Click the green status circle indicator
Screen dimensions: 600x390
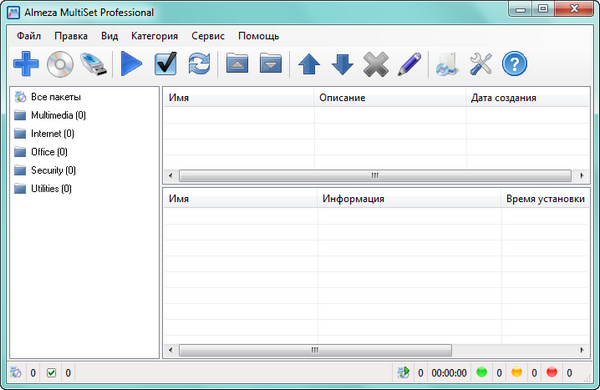(x=481, y=372)
